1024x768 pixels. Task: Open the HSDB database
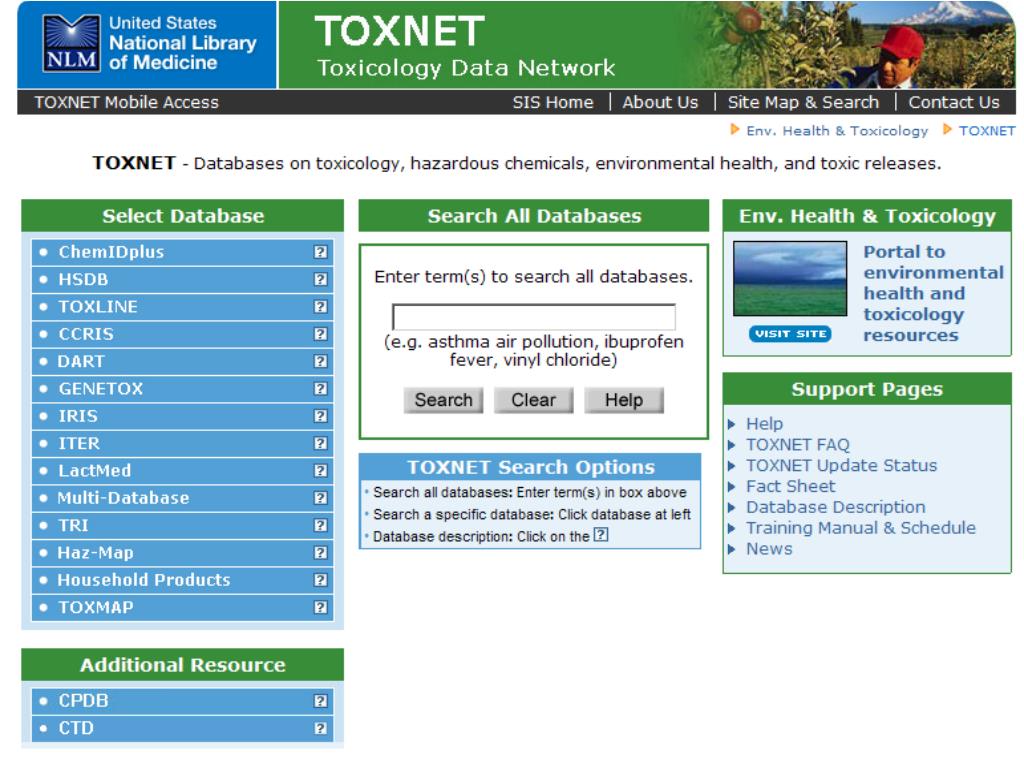83,280
